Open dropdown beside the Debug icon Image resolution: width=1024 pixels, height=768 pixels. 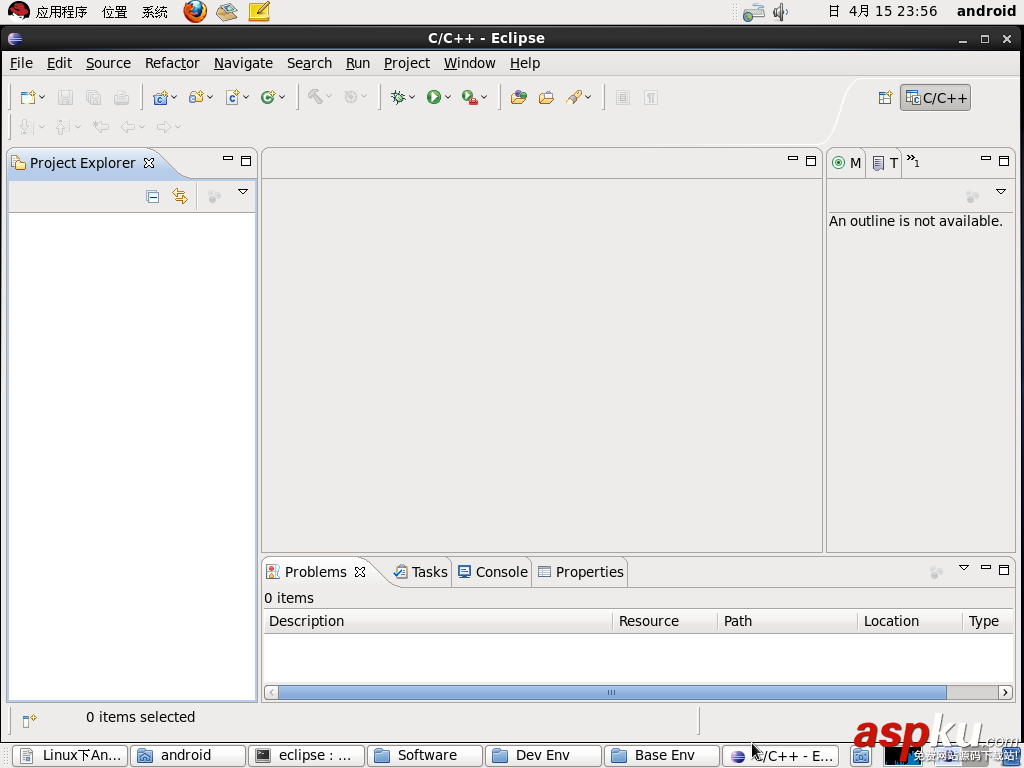pyautogui.click(x=412, y=97)
